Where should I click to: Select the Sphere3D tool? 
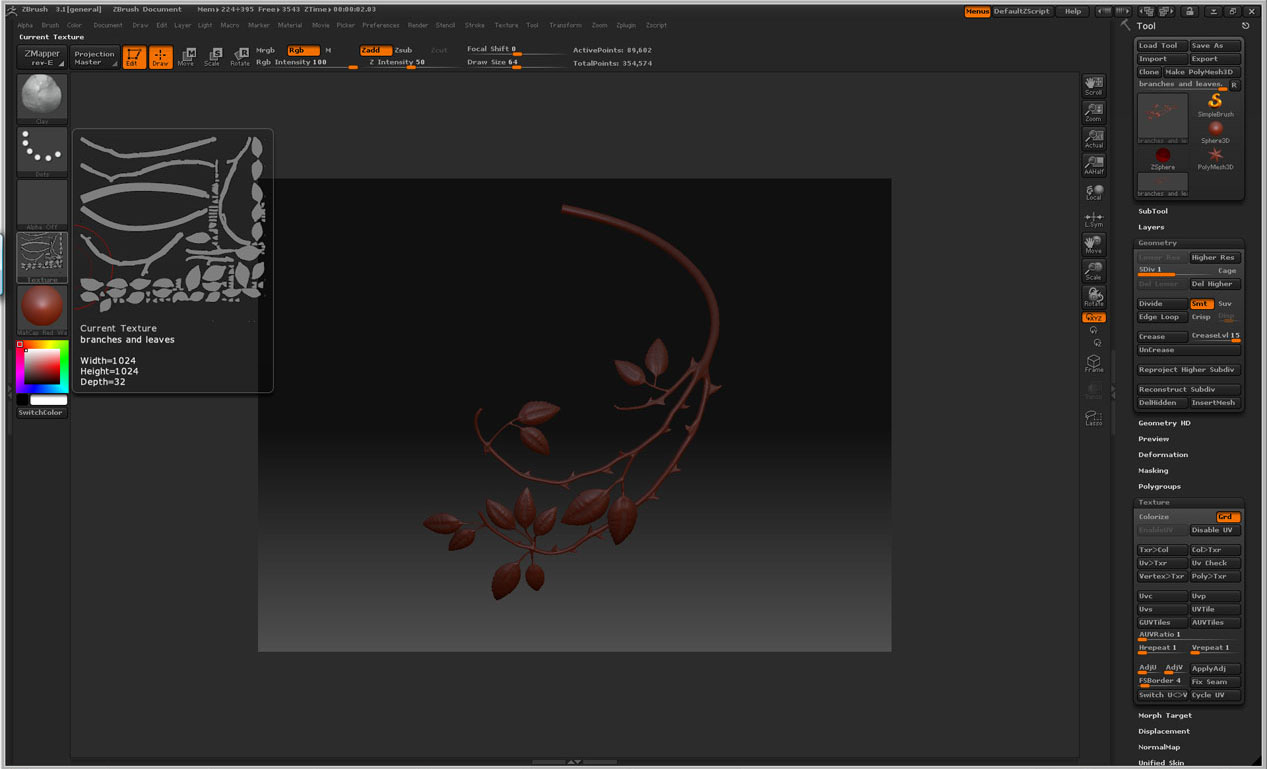[1215, 132]
